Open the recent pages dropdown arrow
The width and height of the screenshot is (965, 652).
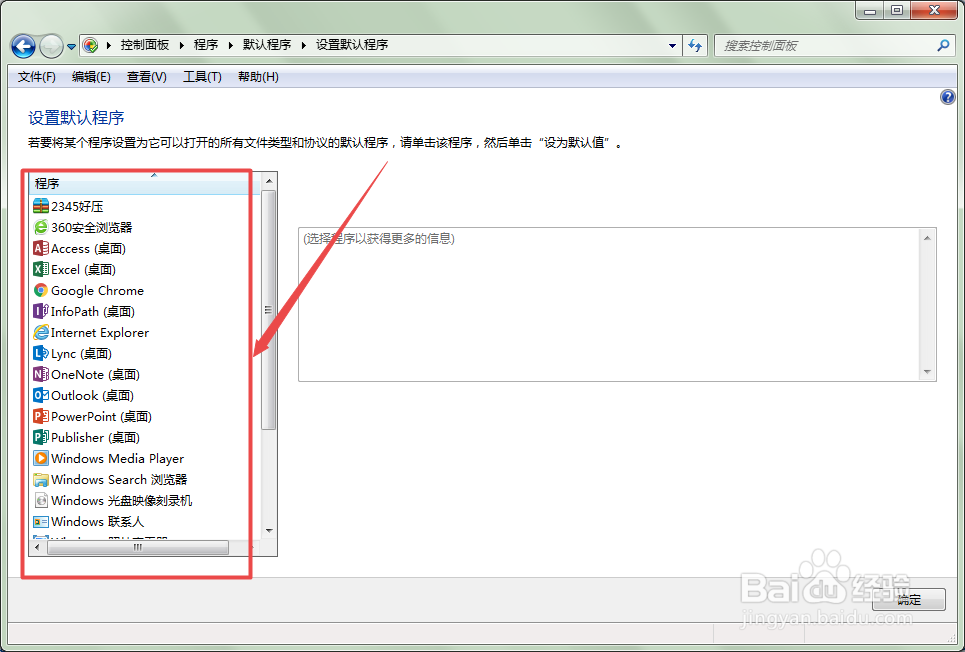pyautogui.click(x=71, y=46)
